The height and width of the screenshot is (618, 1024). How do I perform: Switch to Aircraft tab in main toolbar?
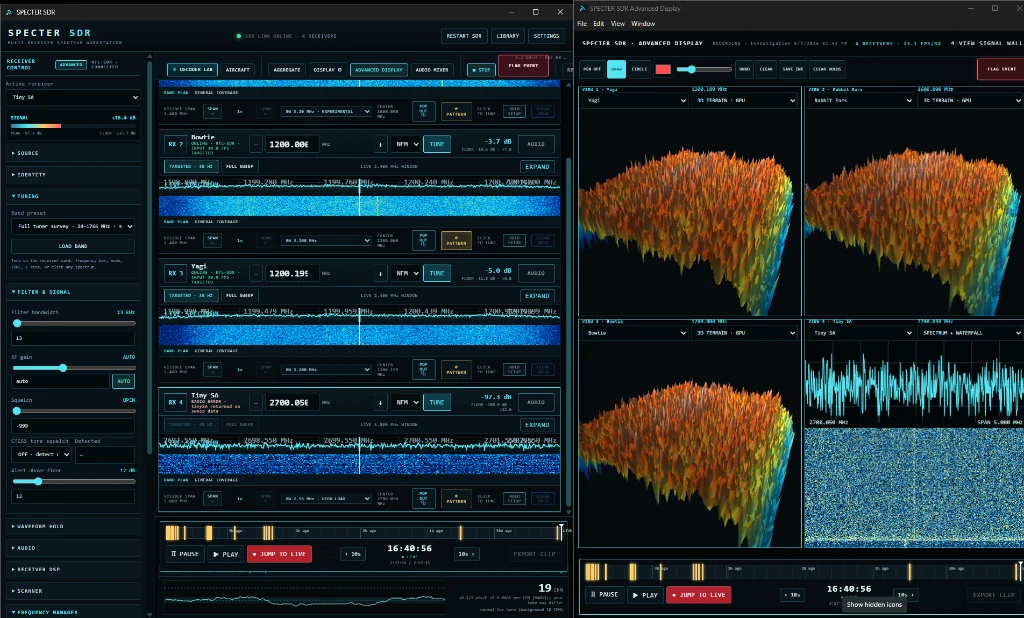(237, 69)
